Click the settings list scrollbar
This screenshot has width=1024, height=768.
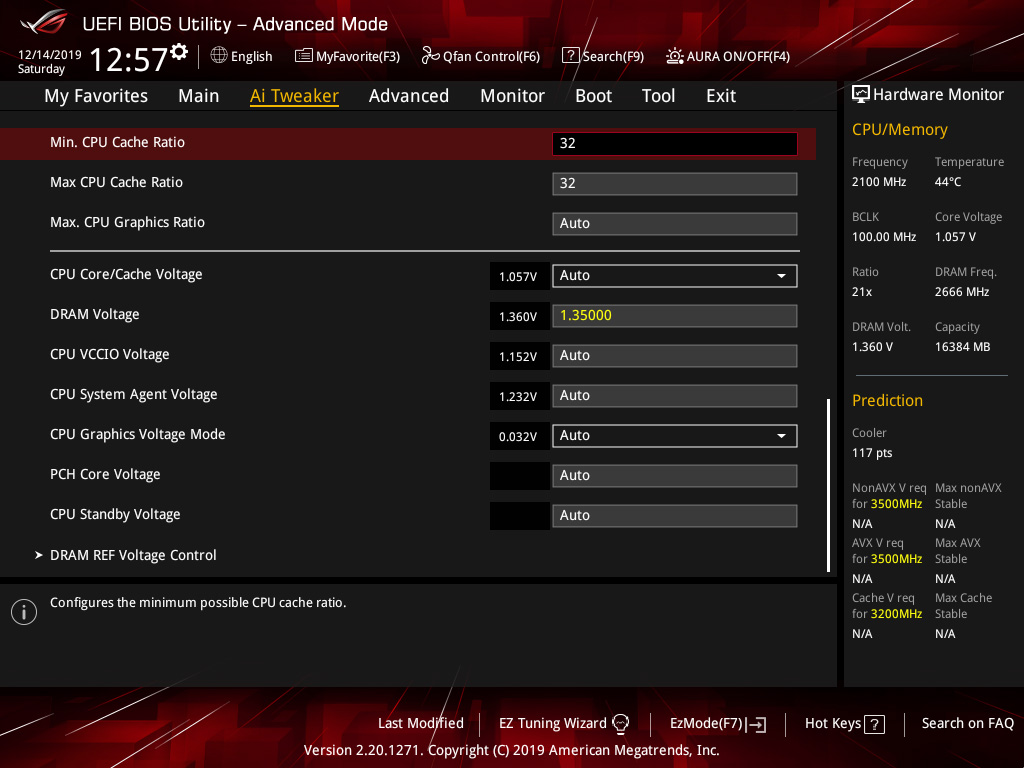click(x=828, y=485)
